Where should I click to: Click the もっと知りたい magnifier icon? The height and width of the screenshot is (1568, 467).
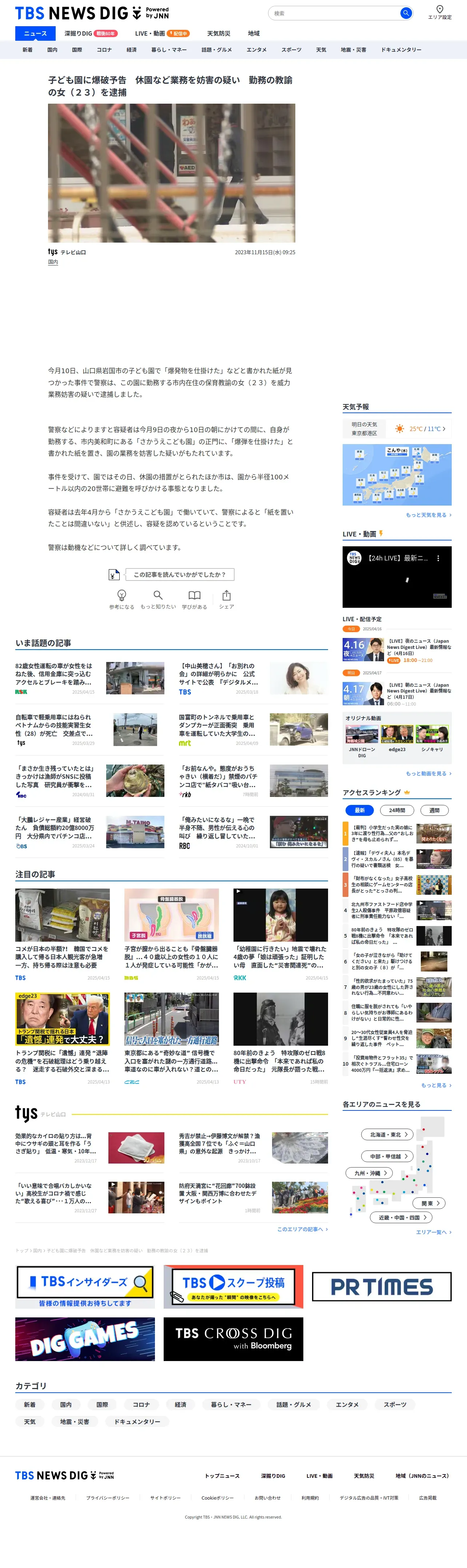pos(158,595)
